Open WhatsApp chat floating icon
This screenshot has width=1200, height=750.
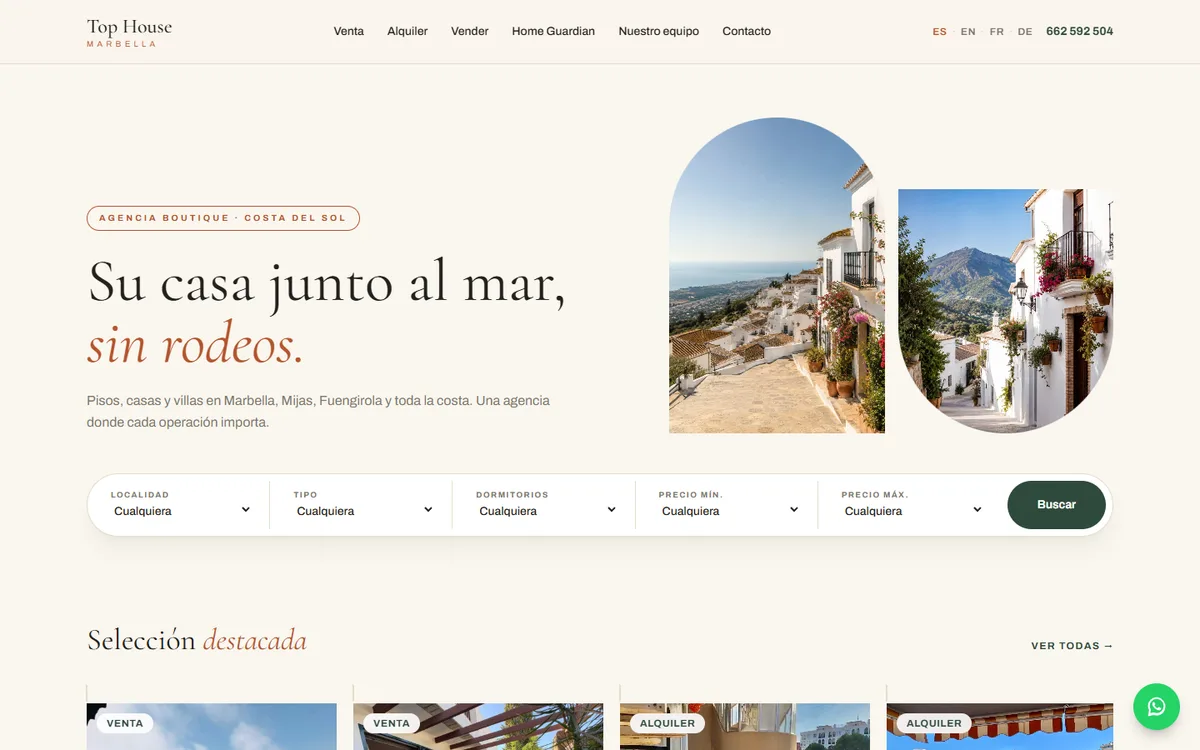click(1156, 707)
